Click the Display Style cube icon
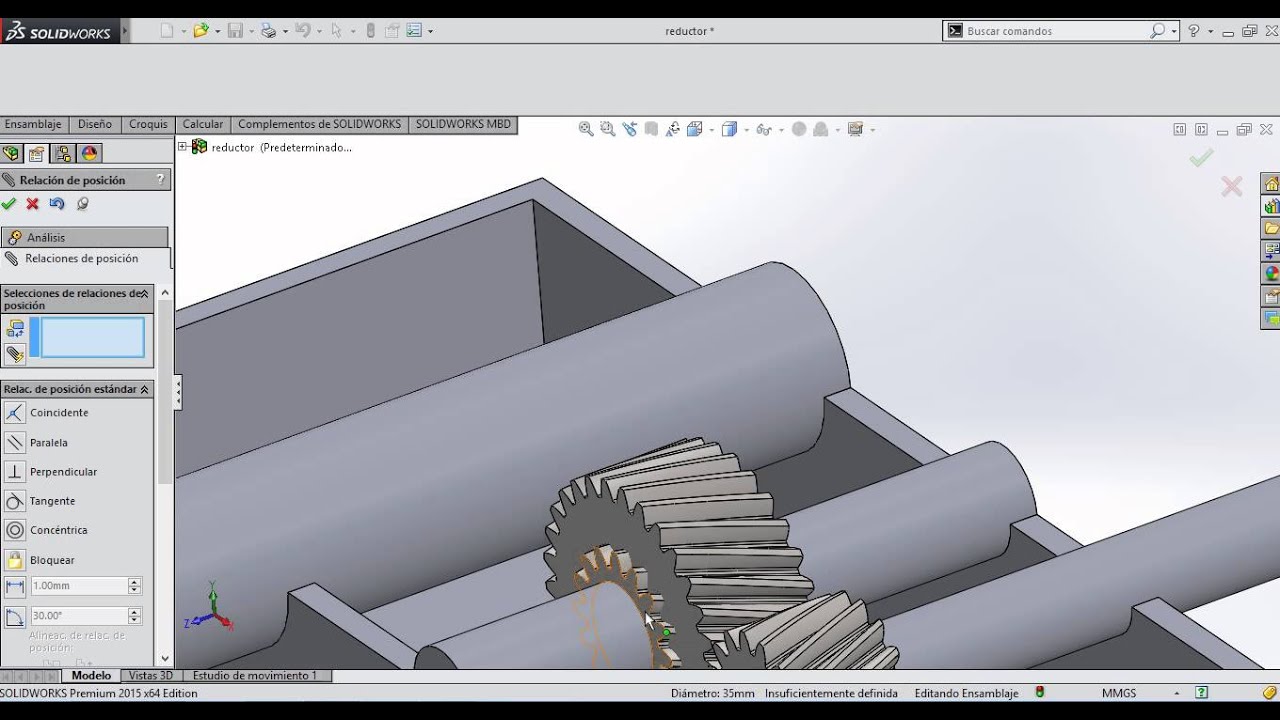 [729, 129]
